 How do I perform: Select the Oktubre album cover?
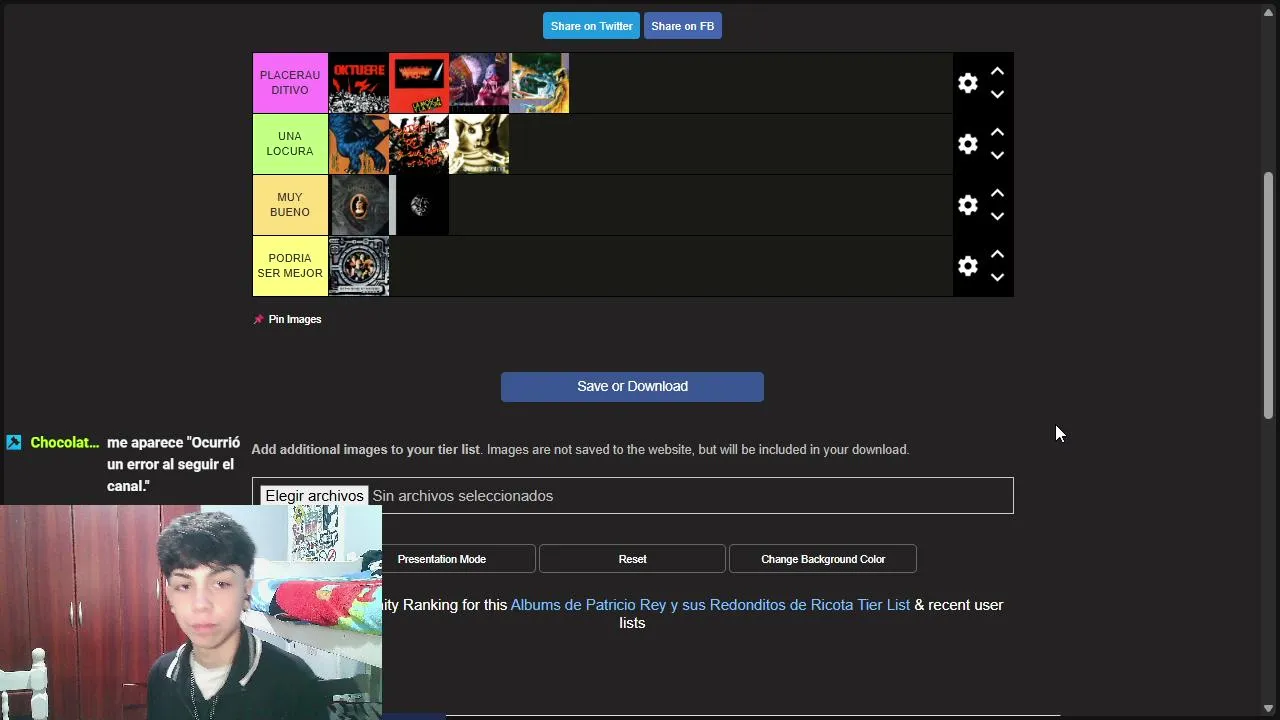click(359, 83)
